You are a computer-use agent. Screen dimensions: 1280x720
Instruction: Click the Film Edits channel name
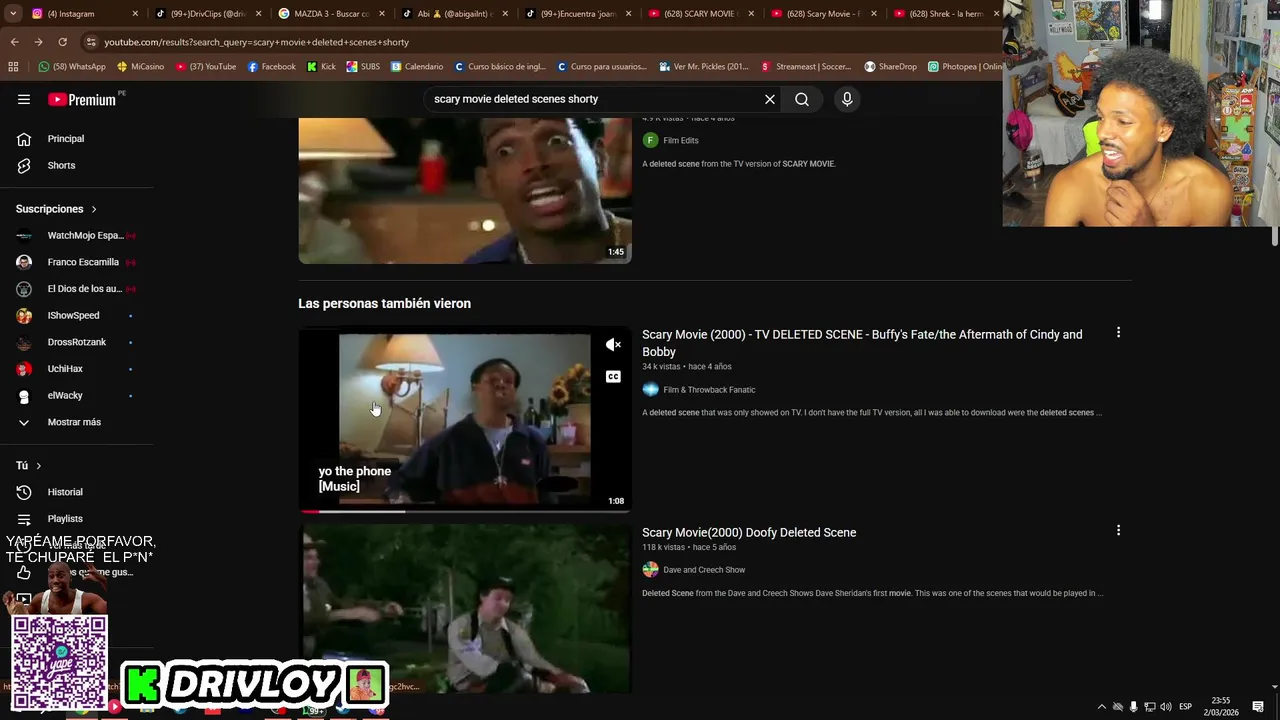tap(681, 141)
